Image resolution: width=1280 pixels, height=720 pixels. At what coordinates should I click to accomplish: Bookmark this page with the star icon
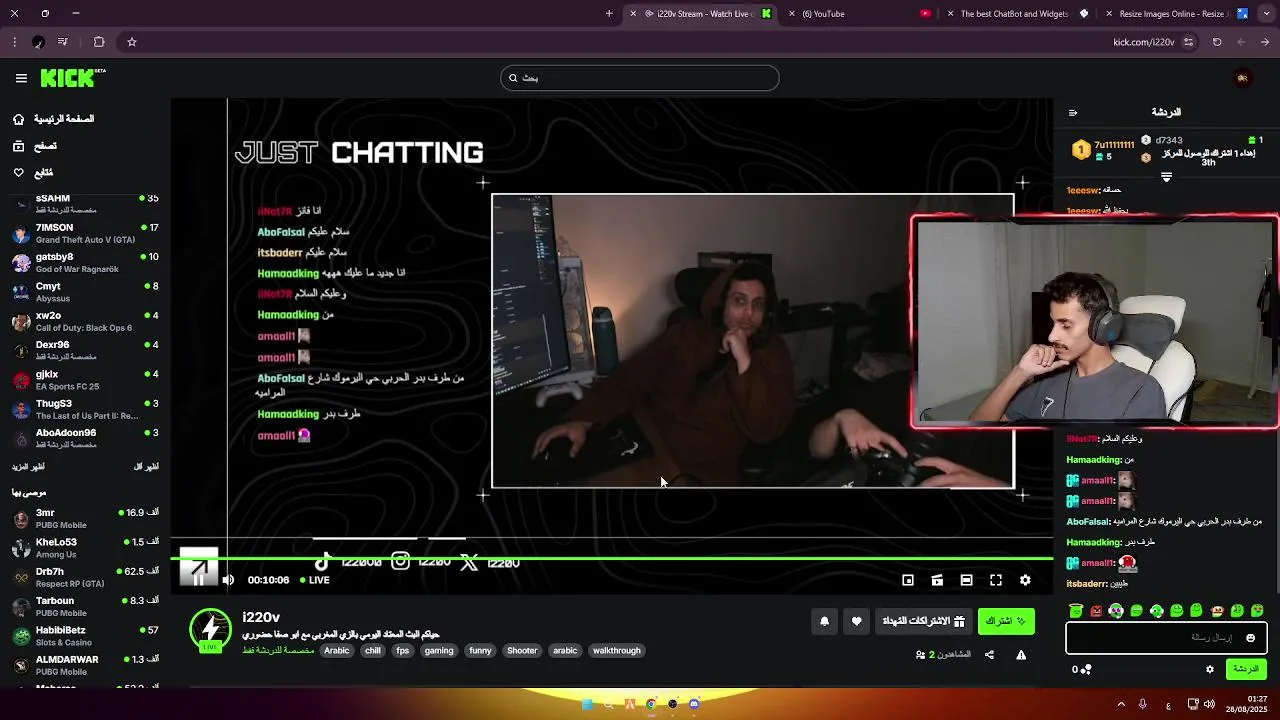131,42
